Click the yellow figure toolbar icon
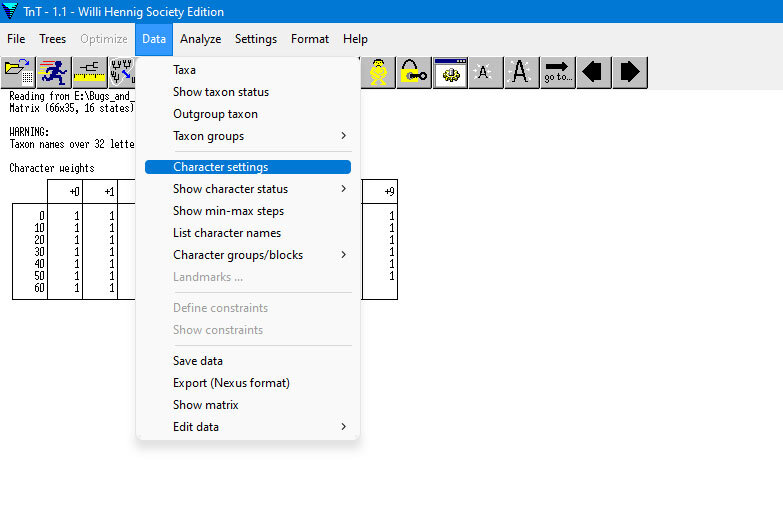 coord(378,72)
